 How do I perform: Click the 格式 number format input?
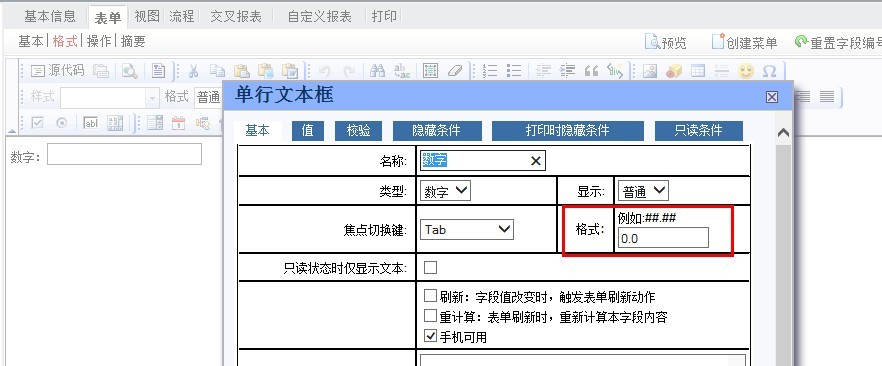(663, 238)
